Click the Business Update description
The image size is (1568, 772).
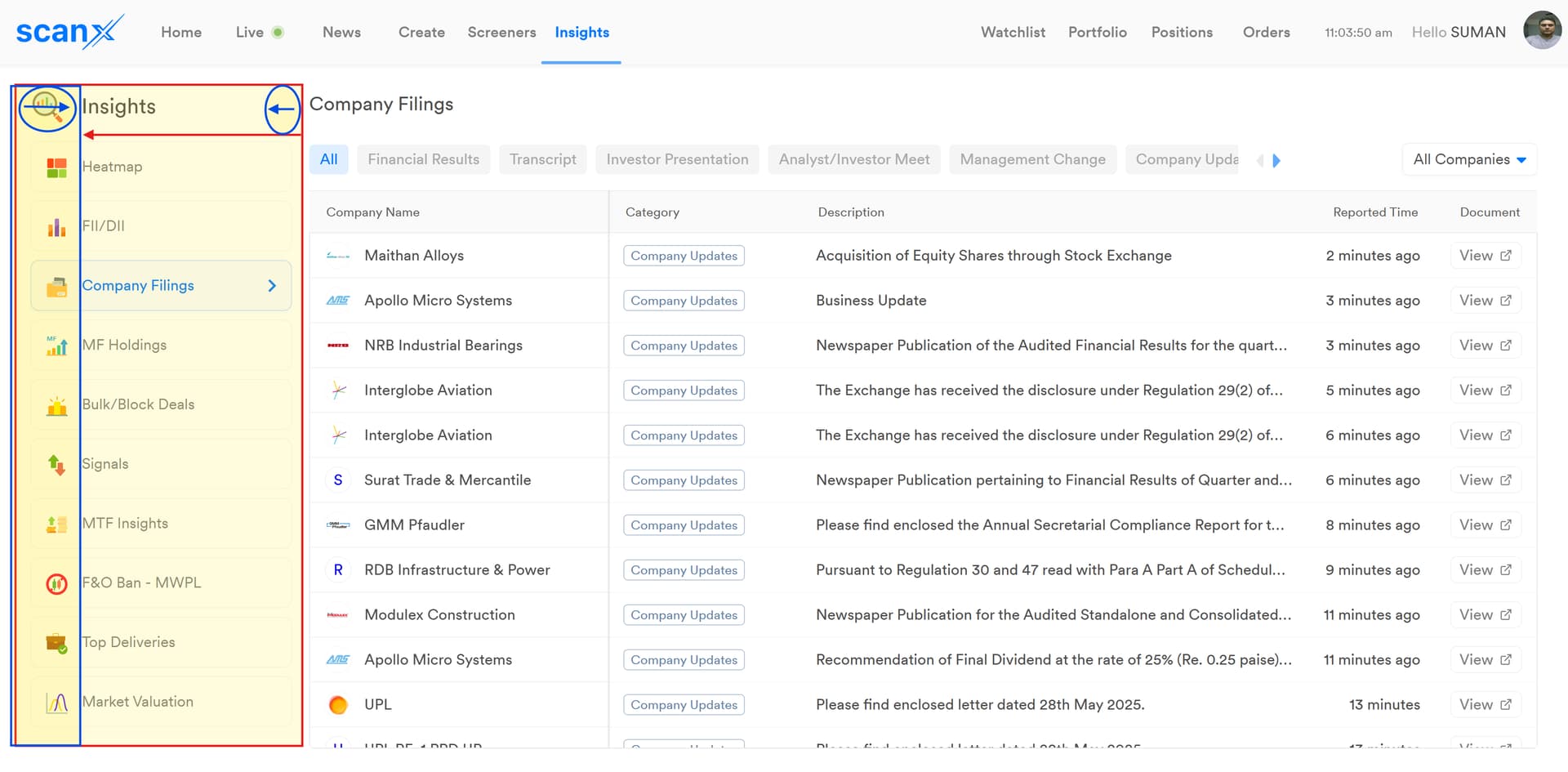click(871, 301)
